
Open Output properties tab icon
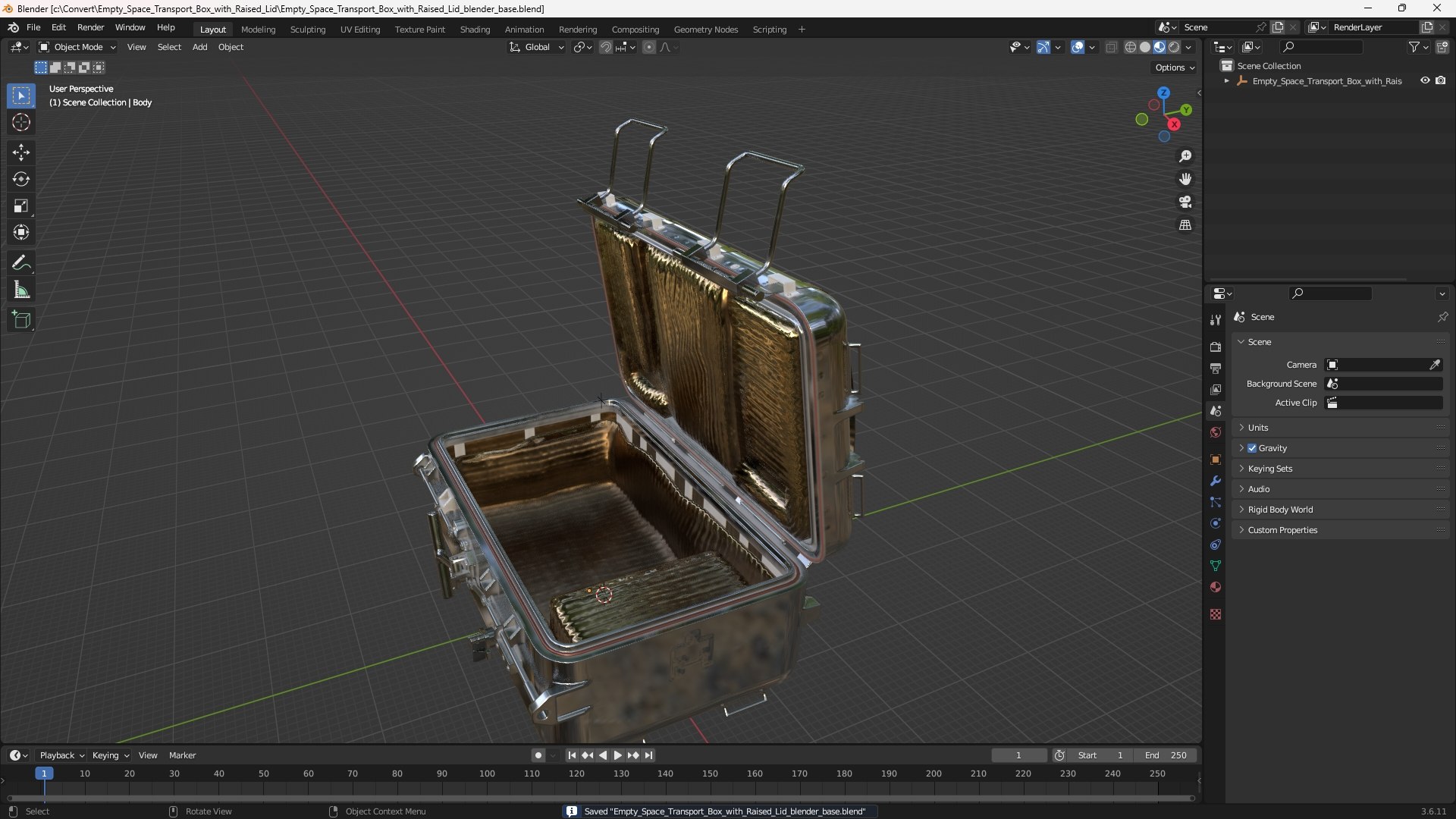click(1216, 369)
